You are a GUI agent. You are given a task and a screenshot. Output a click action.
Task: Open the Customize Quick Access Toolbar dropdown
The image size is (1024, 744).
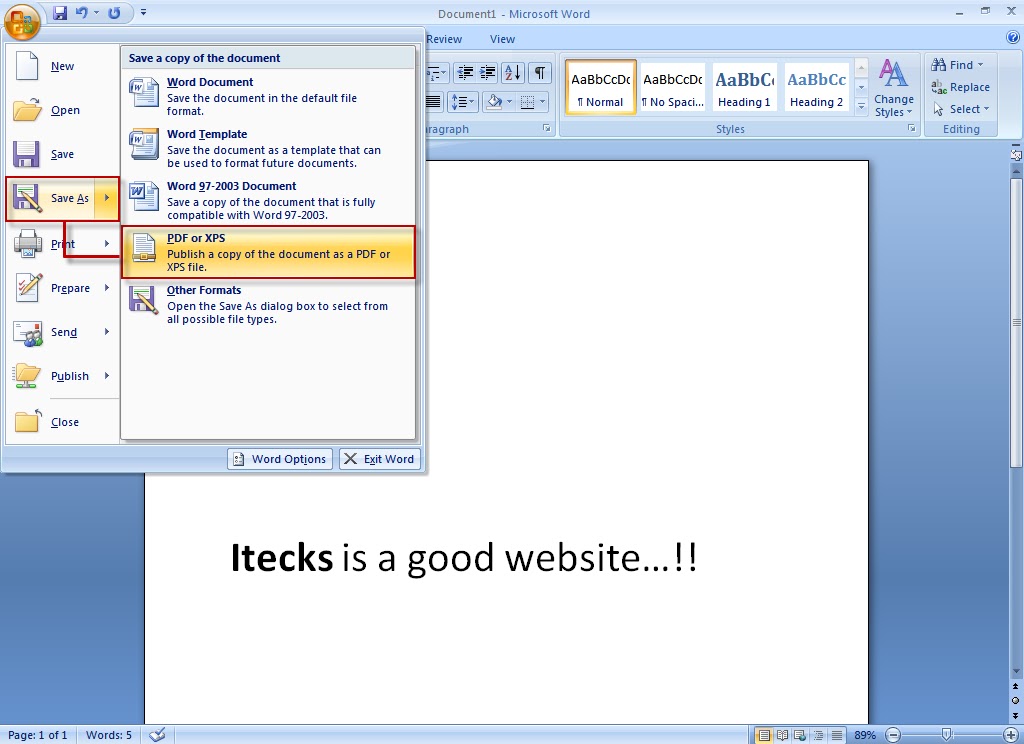pyautogui.click(x=143, y=12)
